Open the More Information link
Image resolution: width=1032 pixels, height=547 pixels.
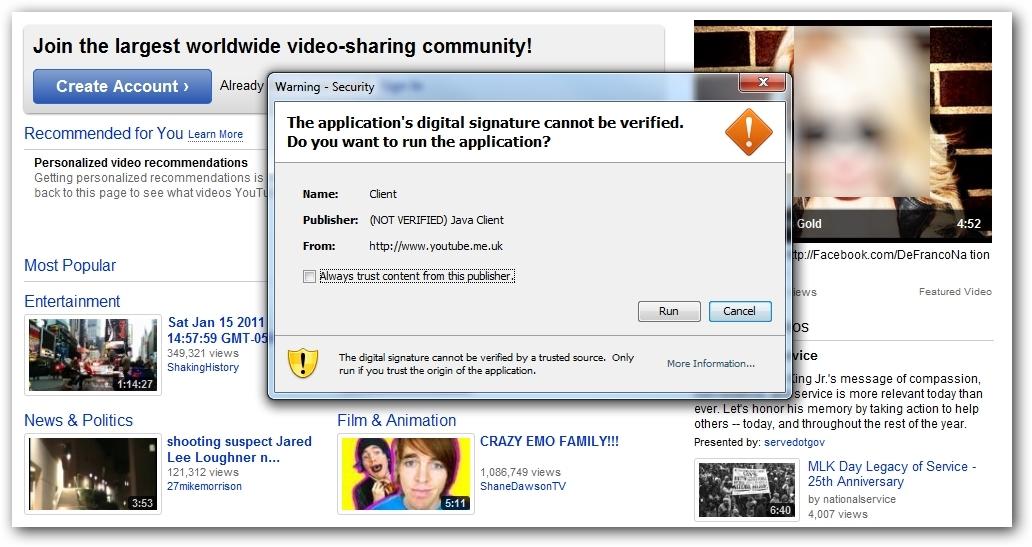click(710, 364)
